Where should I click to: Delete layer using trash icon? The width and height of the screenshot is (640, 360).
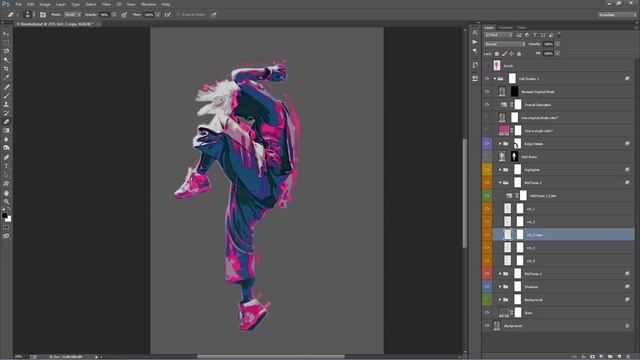click(x=628, y=356)
